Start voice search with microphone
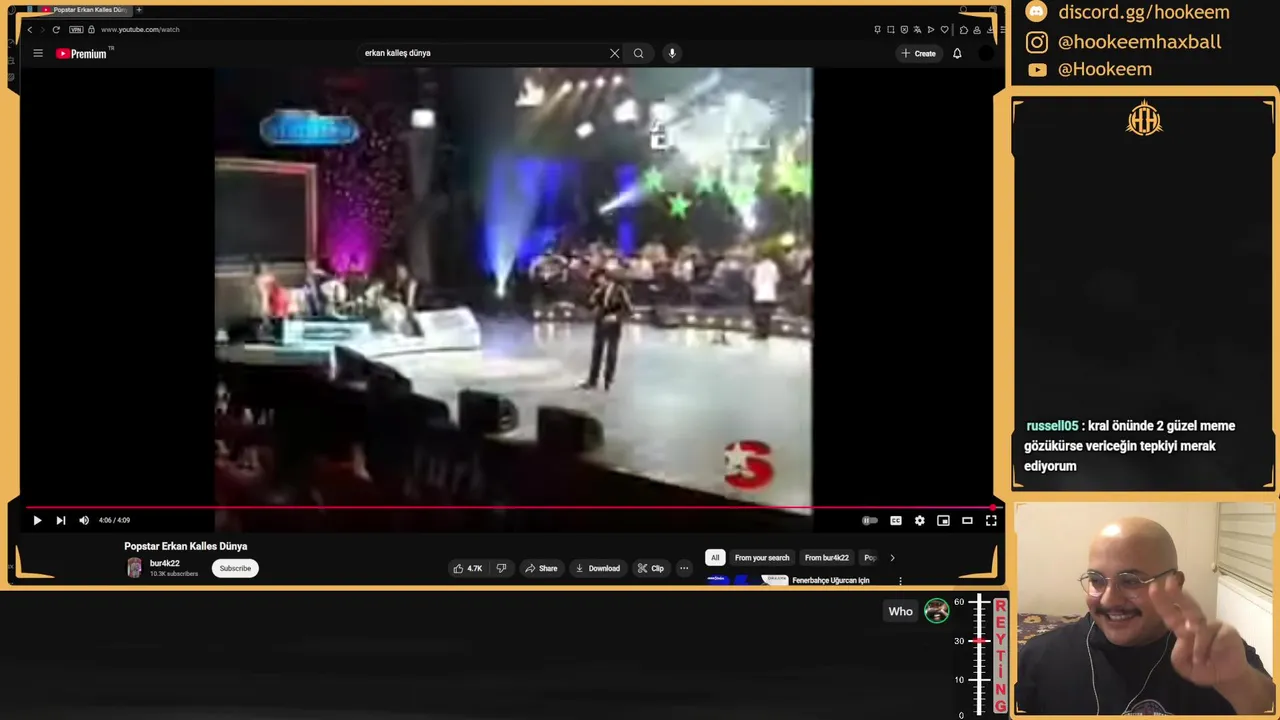Screen dimensions: 1280x720 click(672, 53)
